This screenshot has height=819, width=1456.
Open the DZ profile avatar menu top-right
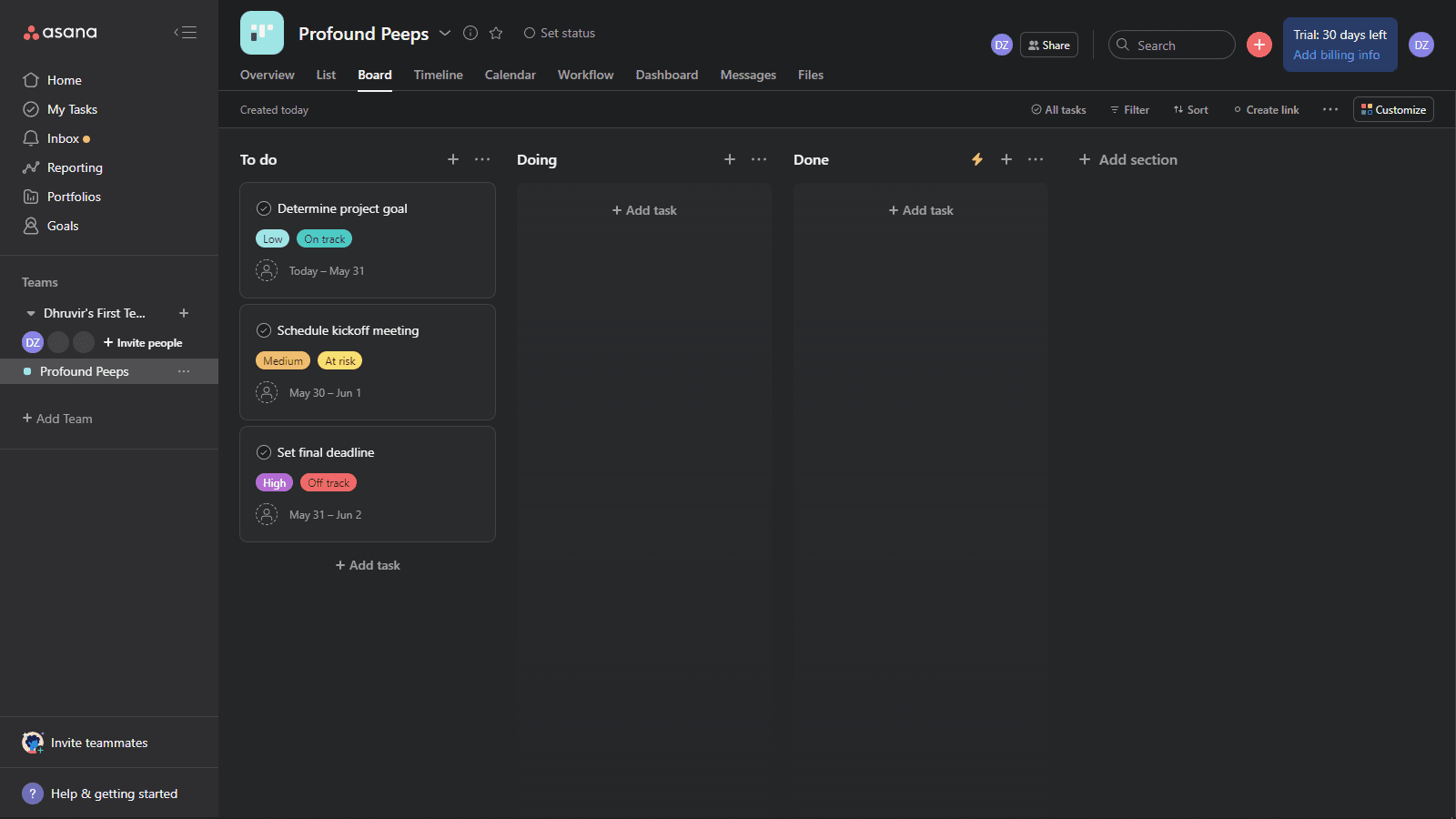pos(1421,45)
